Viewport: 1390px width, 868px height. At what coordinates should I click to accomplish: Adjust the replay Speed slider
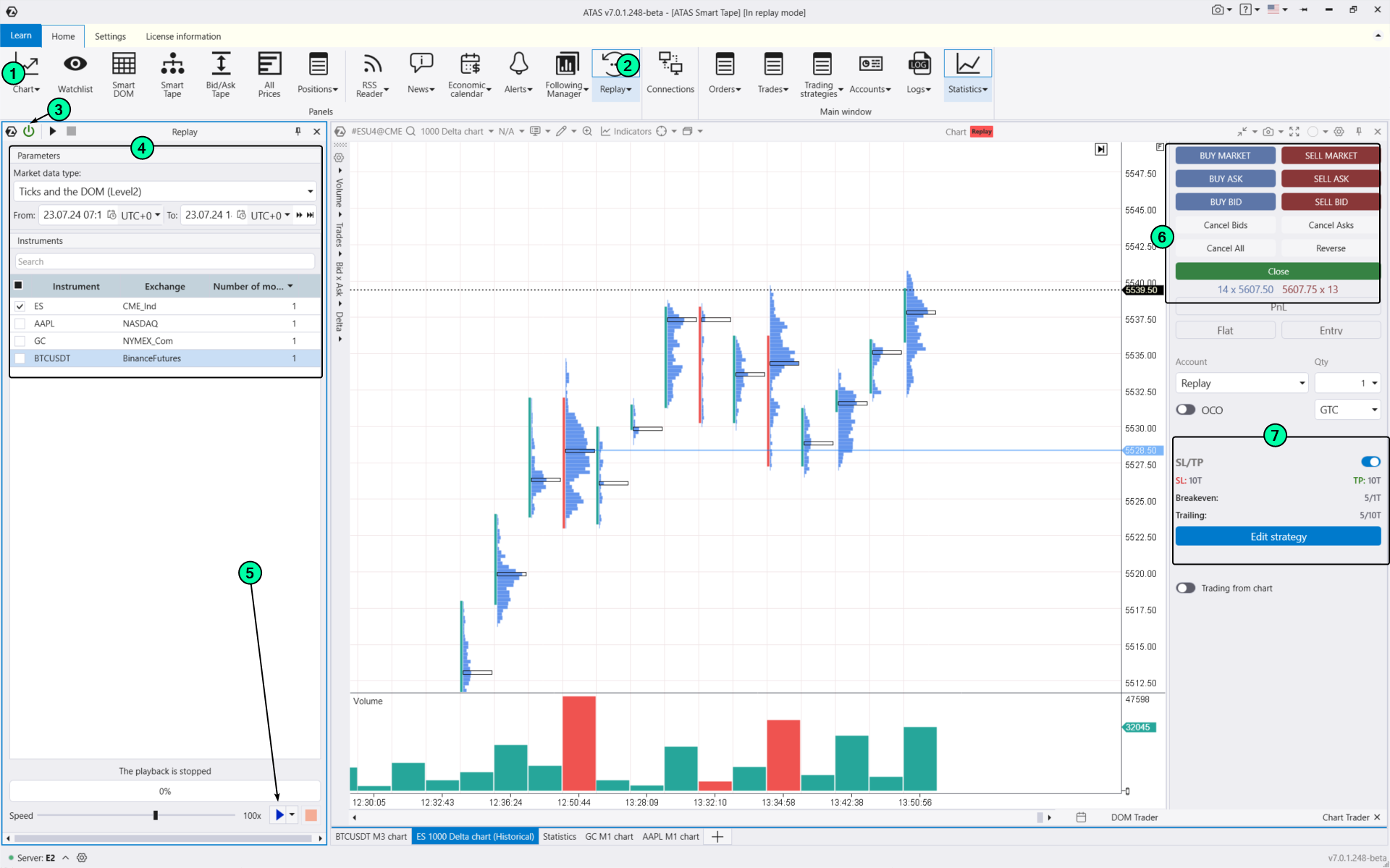pyautogui.click(x=154, y=815)
